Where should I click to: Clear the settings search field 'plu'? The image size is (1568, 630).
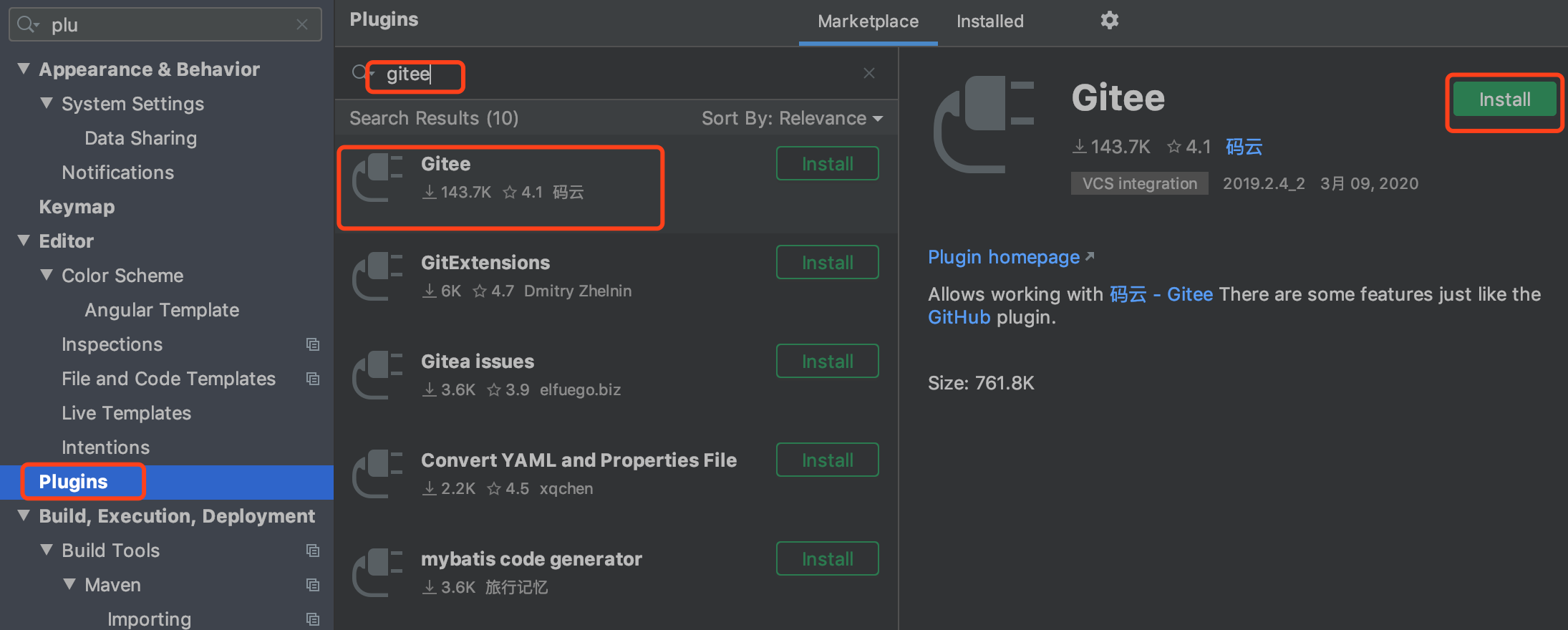click(x=302, y=25)
